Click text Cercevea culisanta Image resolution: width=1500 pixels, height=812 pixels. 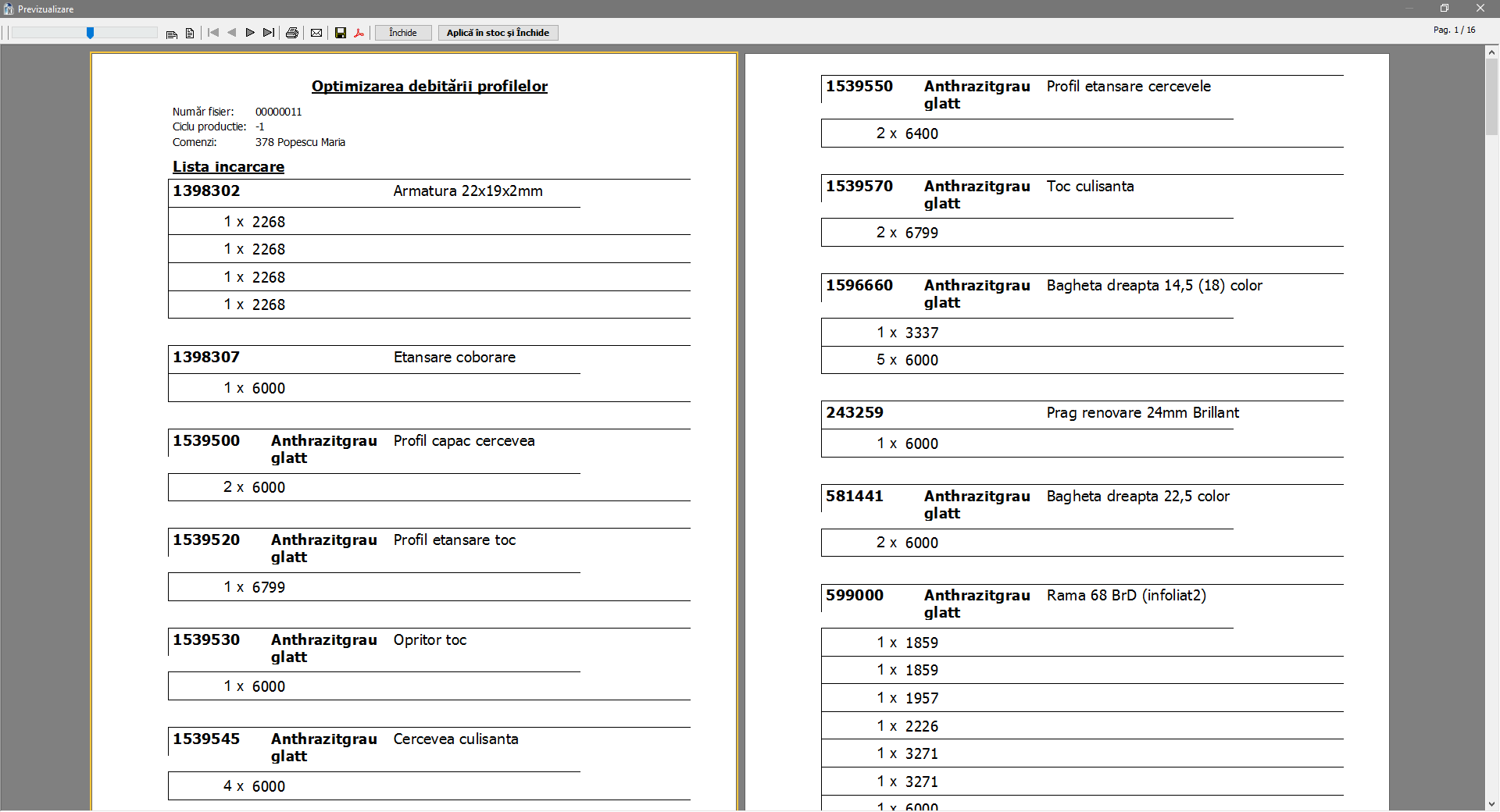455,739
